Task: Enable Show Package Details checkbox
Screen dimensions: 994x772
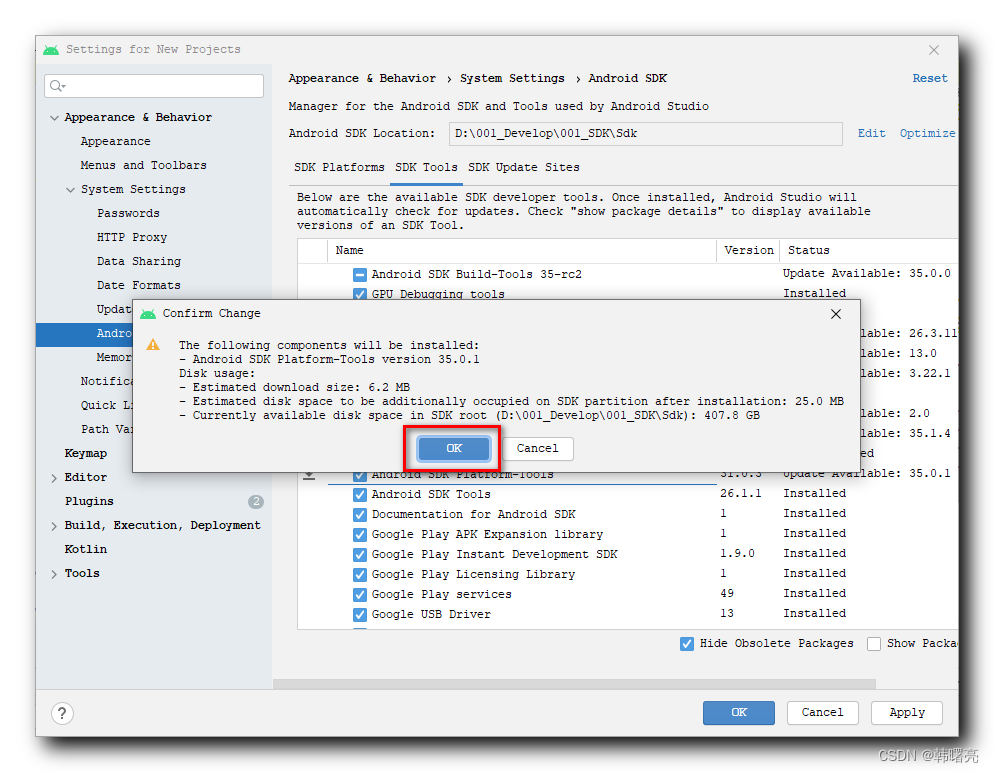Action: 874,644
